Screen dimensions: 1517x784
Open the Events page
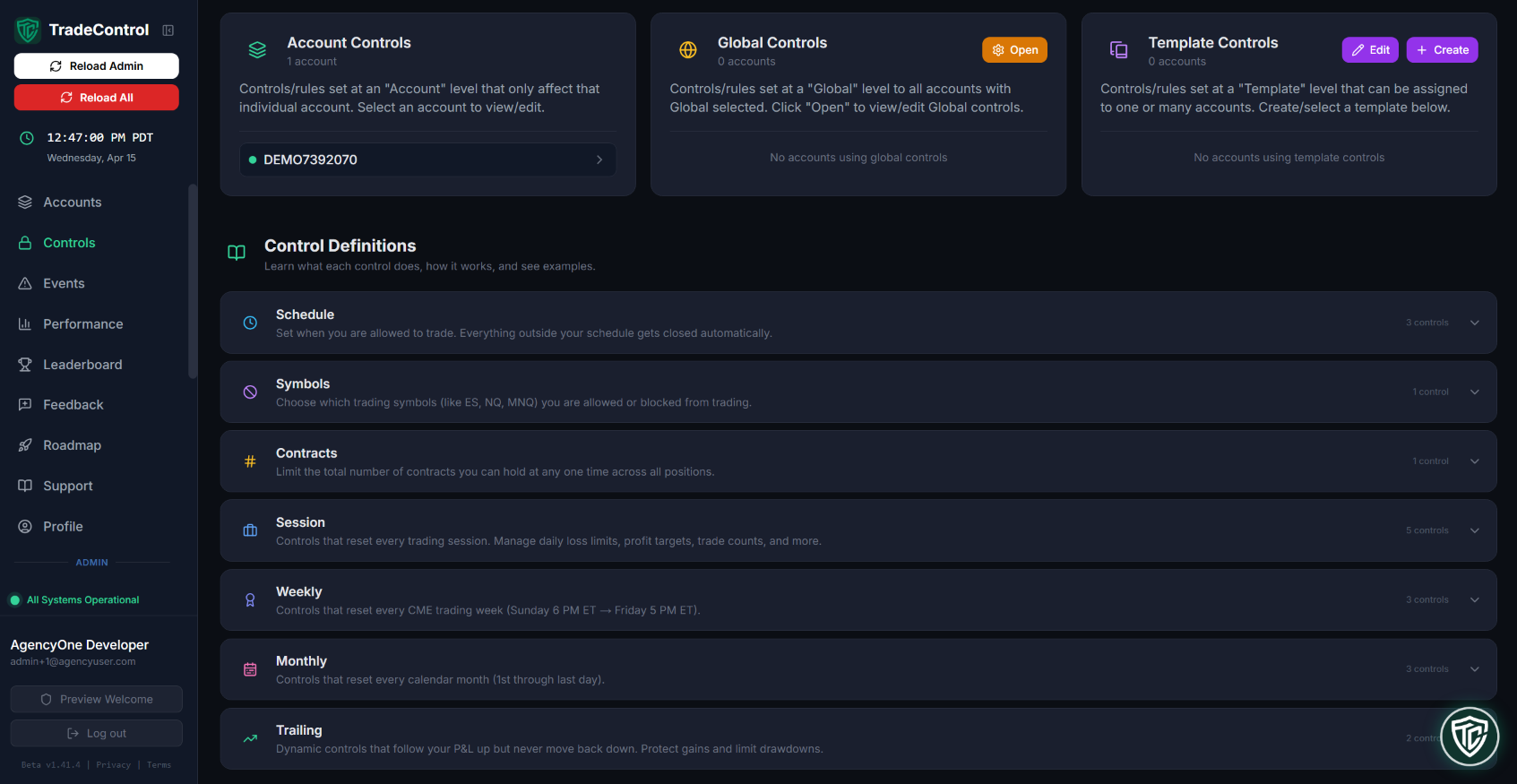pyautogui.click(x=94, y=283)
